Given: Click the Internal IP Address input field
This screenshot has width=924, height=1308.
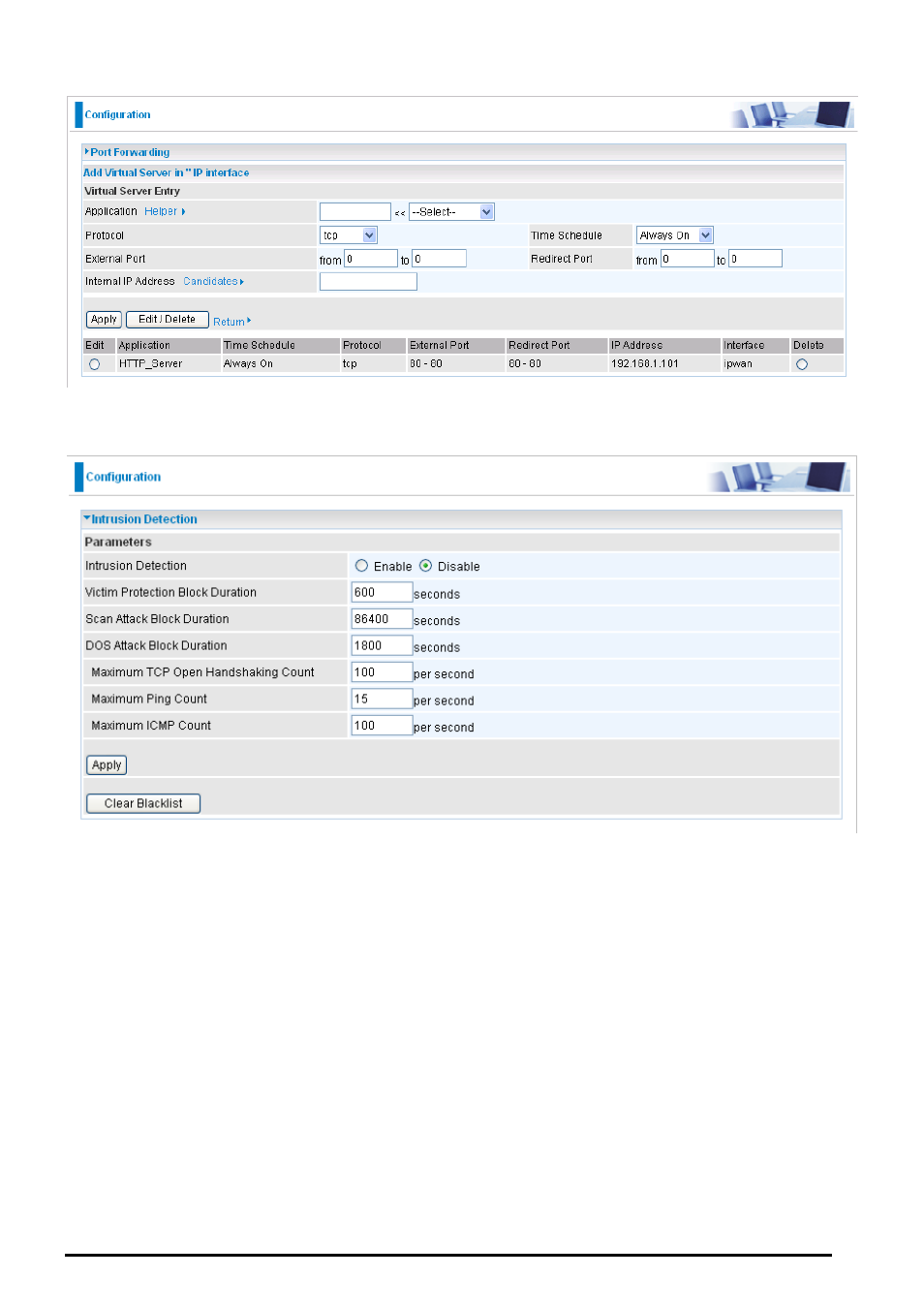Looking at the screenshot, I should point(368,281).
